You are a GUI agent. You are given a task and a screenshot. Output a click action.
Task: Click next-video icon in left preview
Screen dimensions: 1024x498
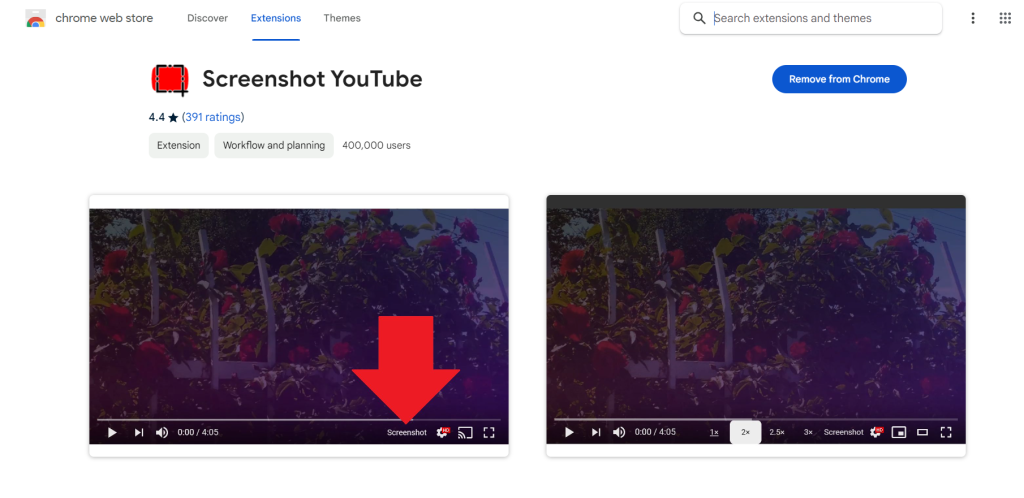pyautogui.click(x=138, y=432)
